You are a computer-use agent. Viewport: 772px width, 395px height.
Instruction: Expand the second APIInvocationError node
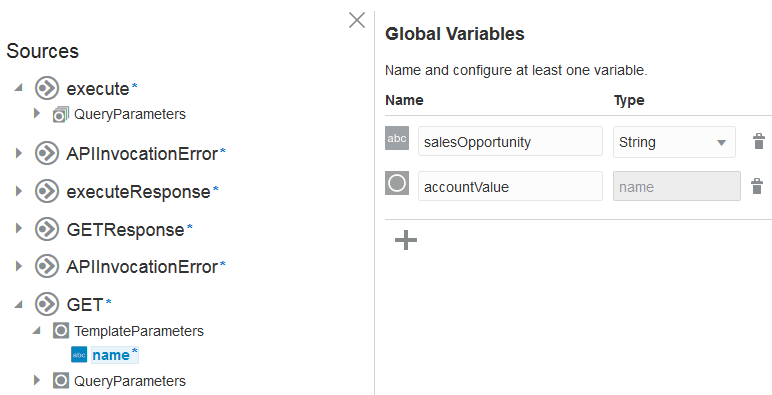[x=19, y=266]
